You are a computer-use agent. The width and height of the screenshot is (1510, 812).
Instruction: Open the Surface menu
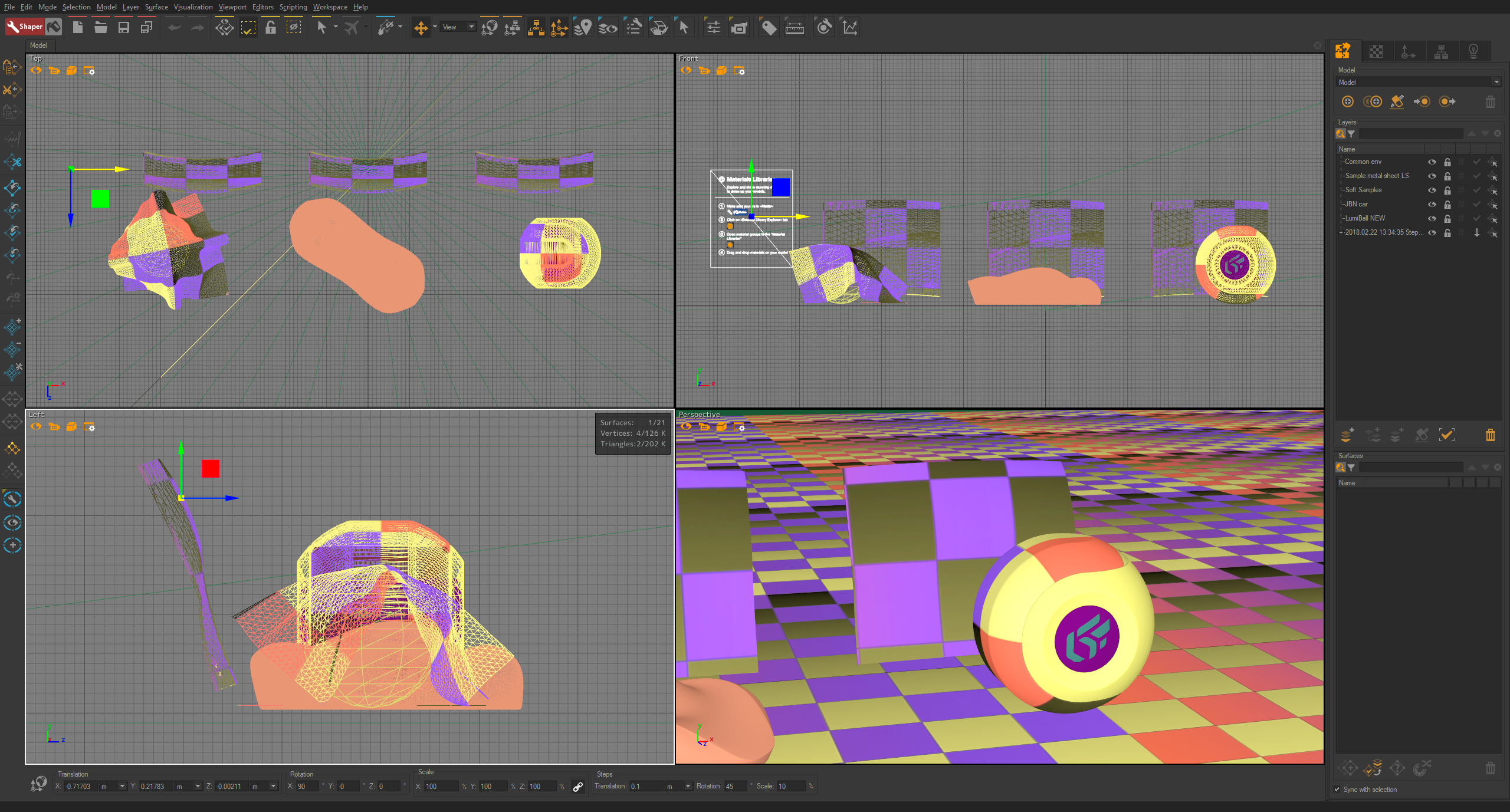tap(156, 7)
